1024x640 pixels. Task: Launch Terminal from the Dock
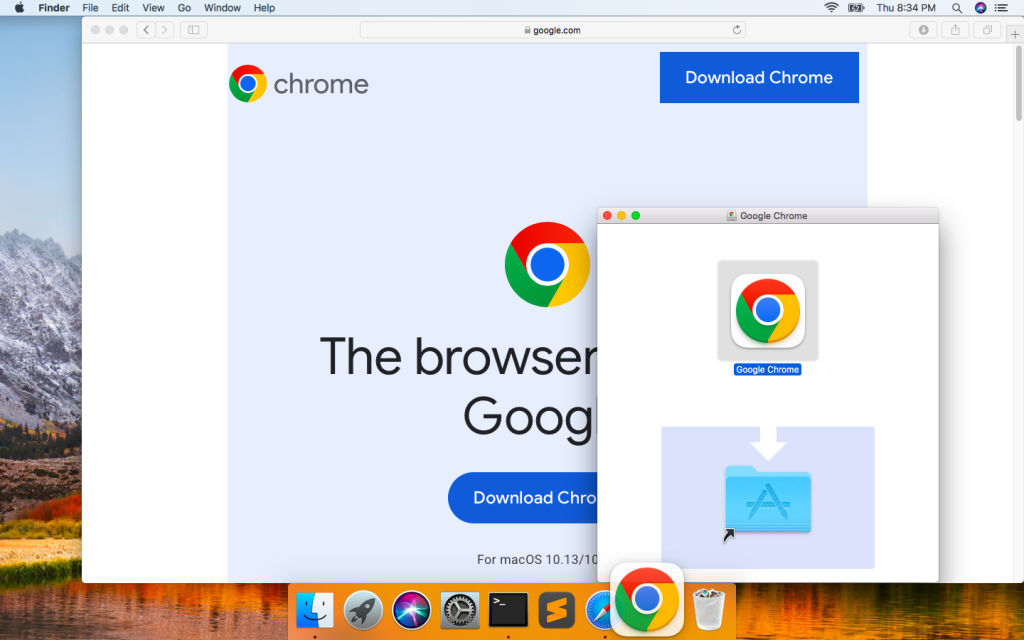coord(508,609)
